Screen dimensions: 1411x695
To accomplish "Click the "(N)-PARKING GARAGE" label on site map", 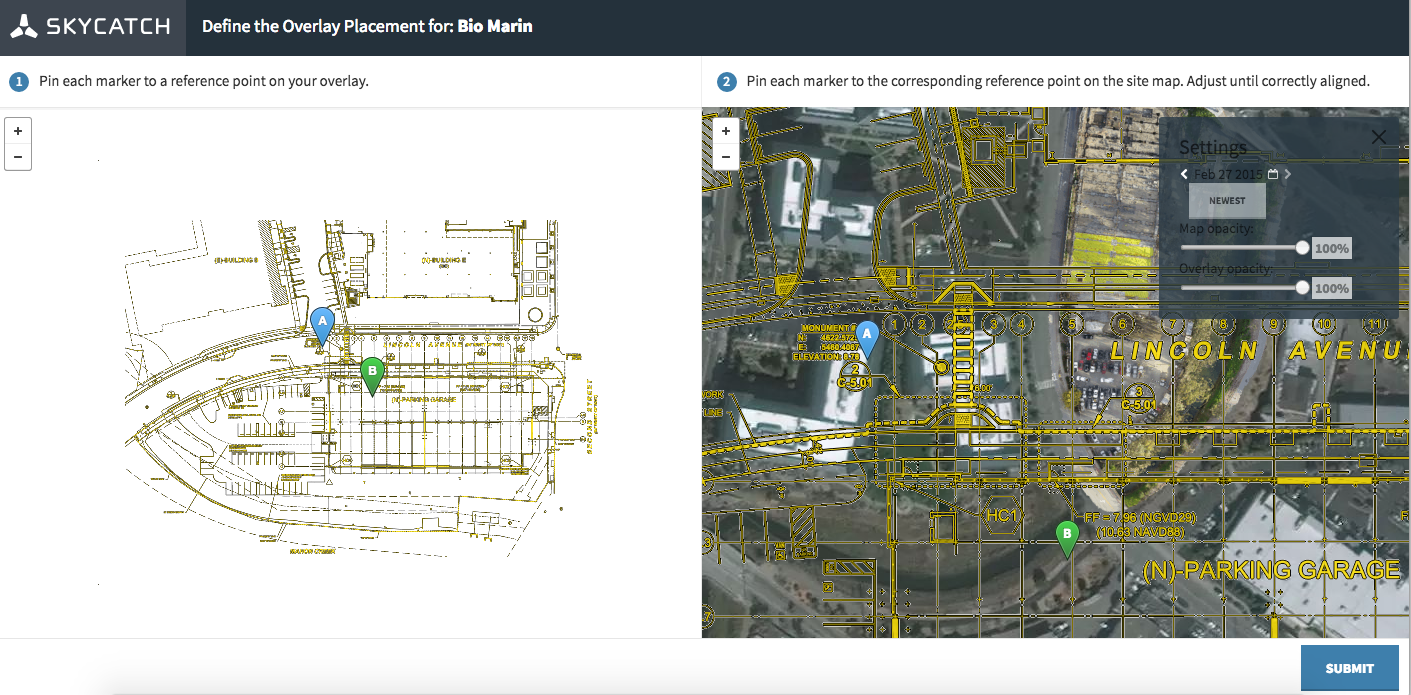I will coord(1271,570).
